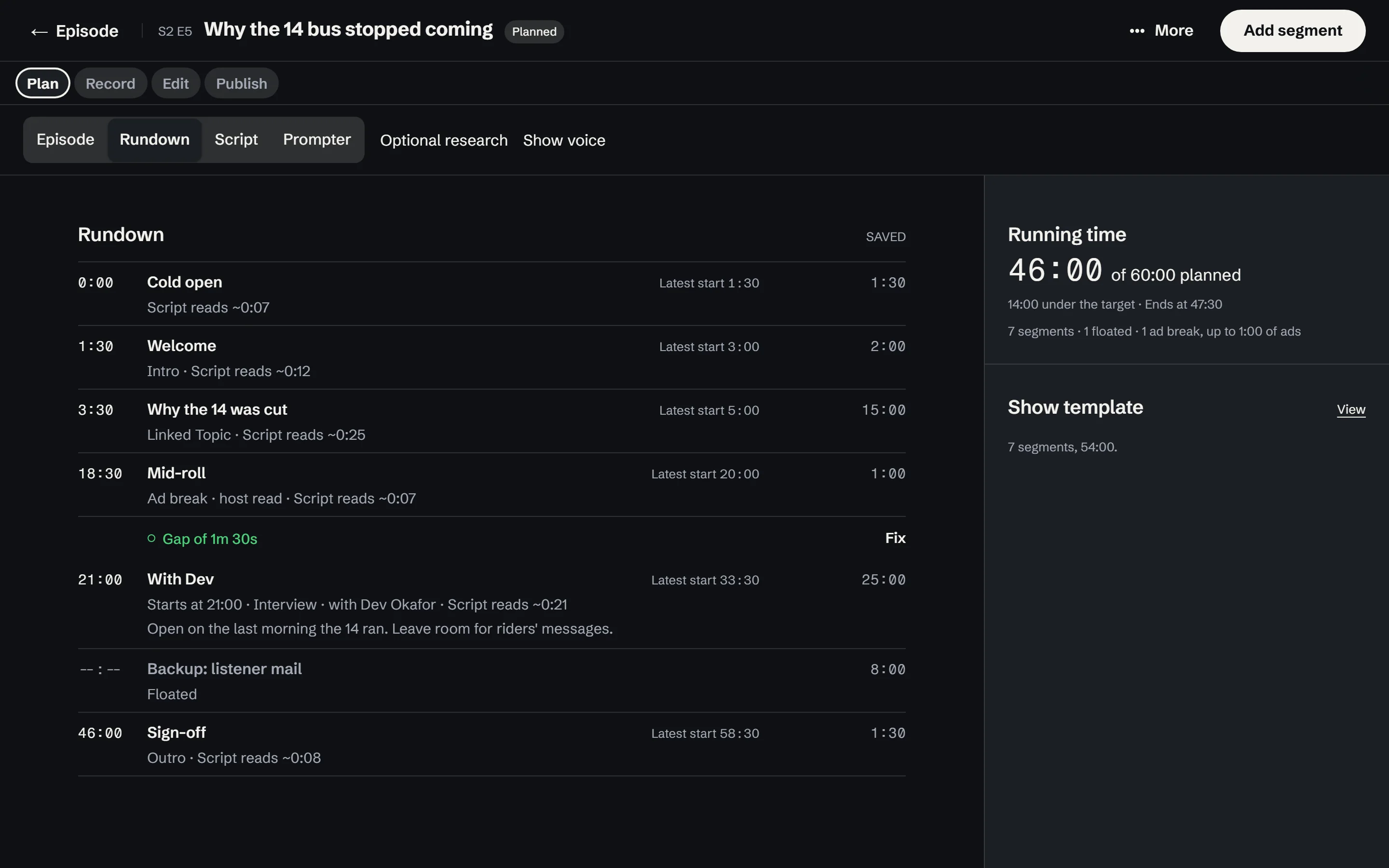Open the Edit stage tab

pos(176,83)
